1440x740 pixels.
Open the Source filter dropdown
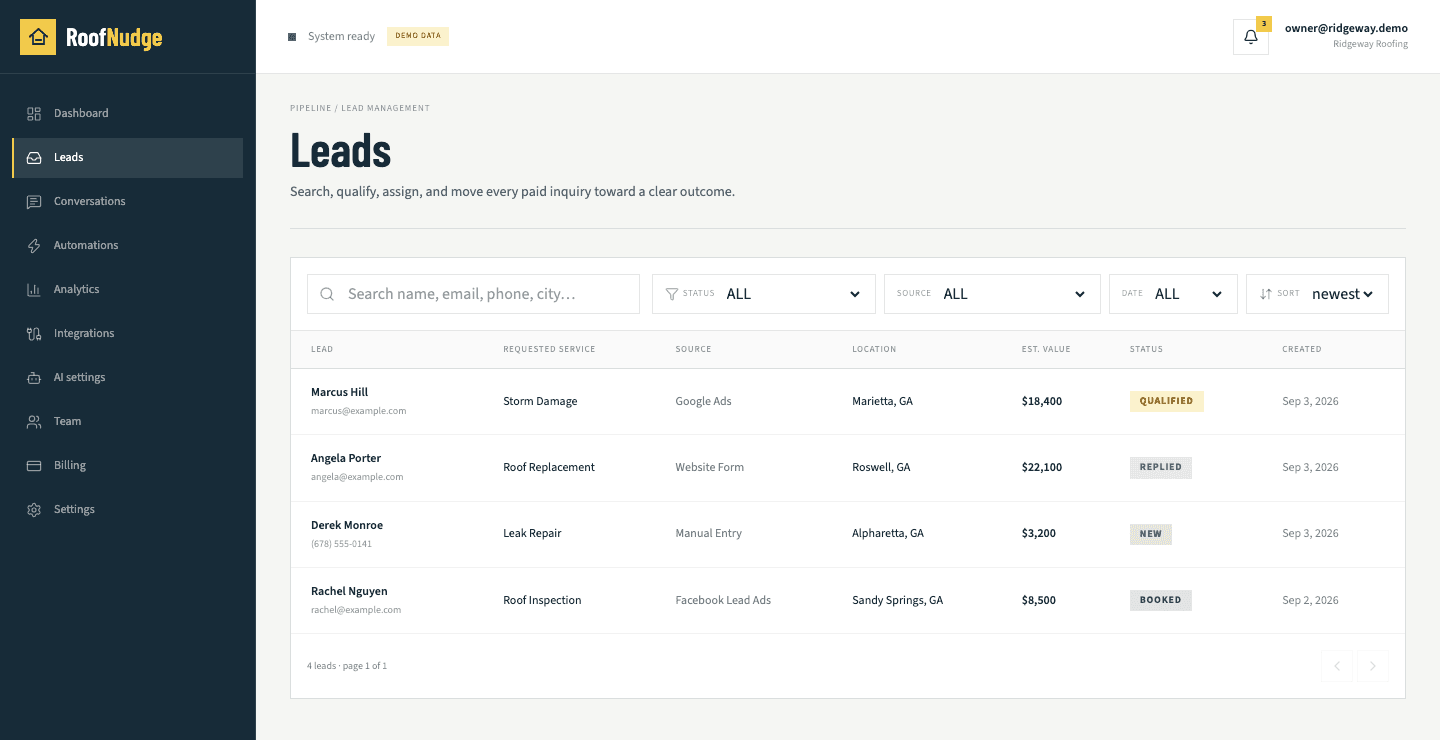coord(992,294)
